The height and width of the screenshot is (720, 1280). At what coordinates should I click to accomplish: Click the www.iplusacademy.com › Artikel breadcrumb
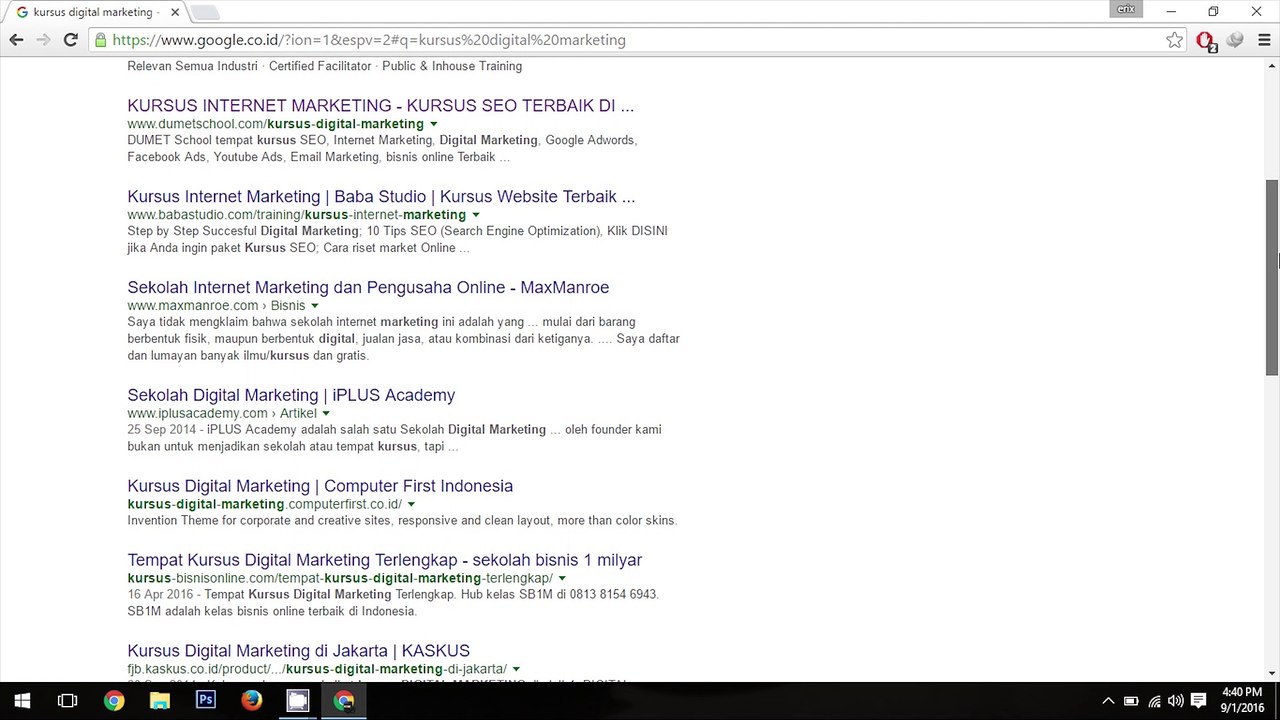(222, 414)
